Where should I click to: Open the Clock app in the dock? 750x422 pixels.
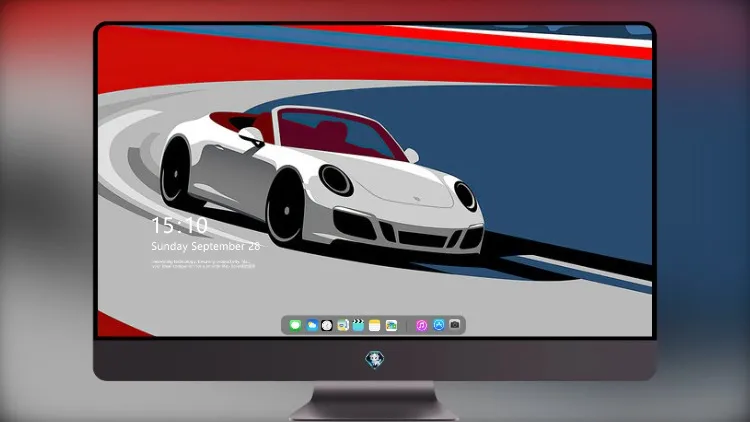pos(327,325)
